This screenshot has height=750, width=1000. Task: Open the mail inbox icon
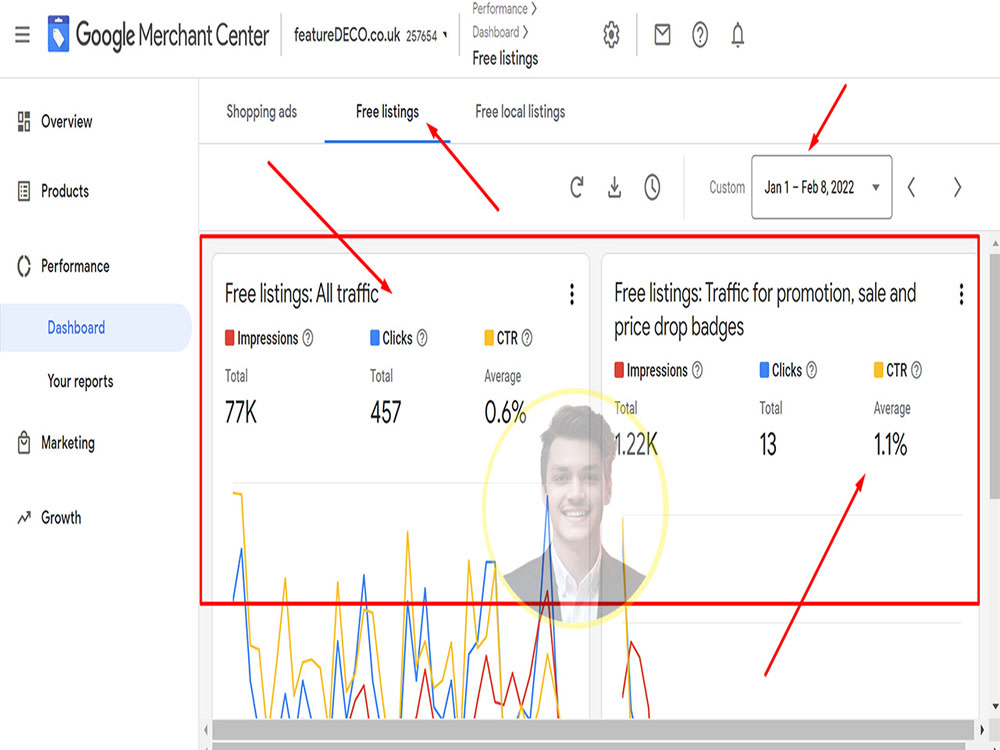(x=662, y=34)
